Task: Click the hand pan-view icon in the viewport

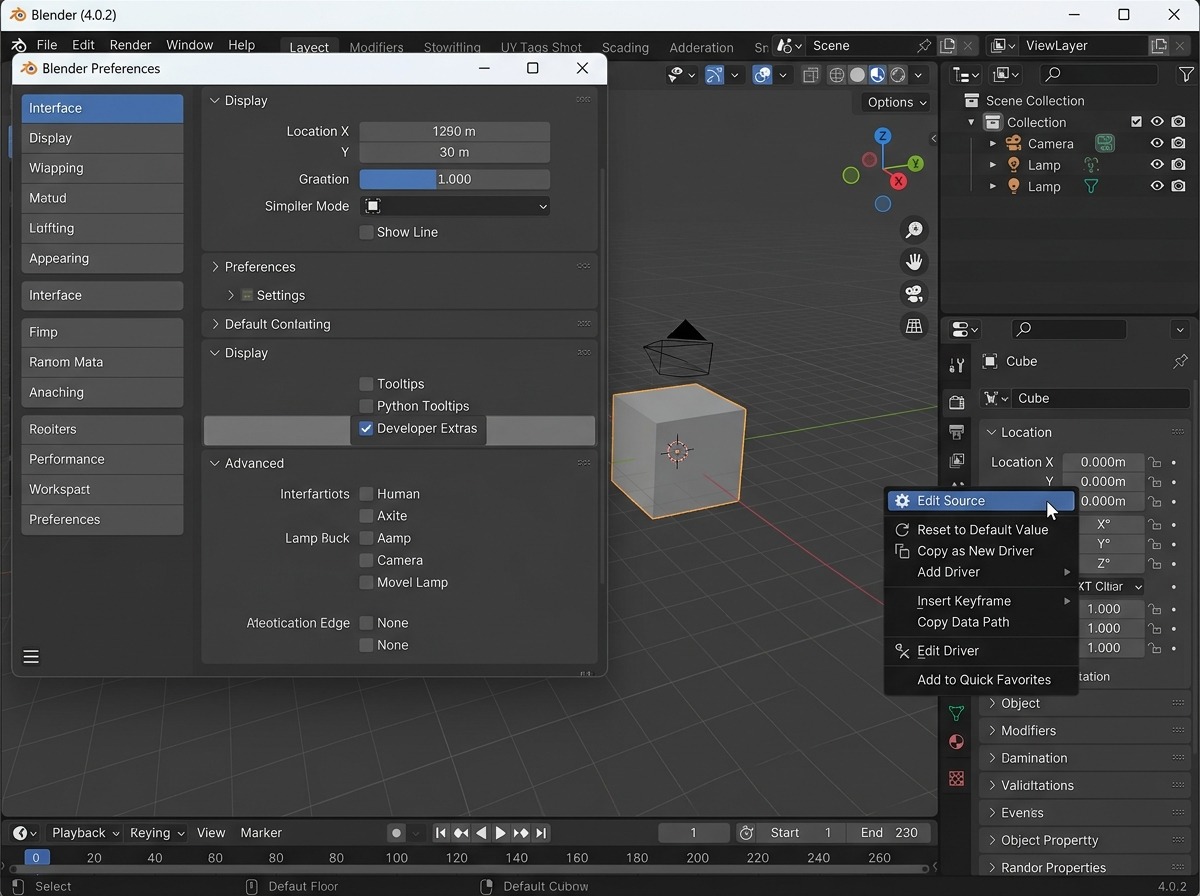Action: (x=914, y=262)
